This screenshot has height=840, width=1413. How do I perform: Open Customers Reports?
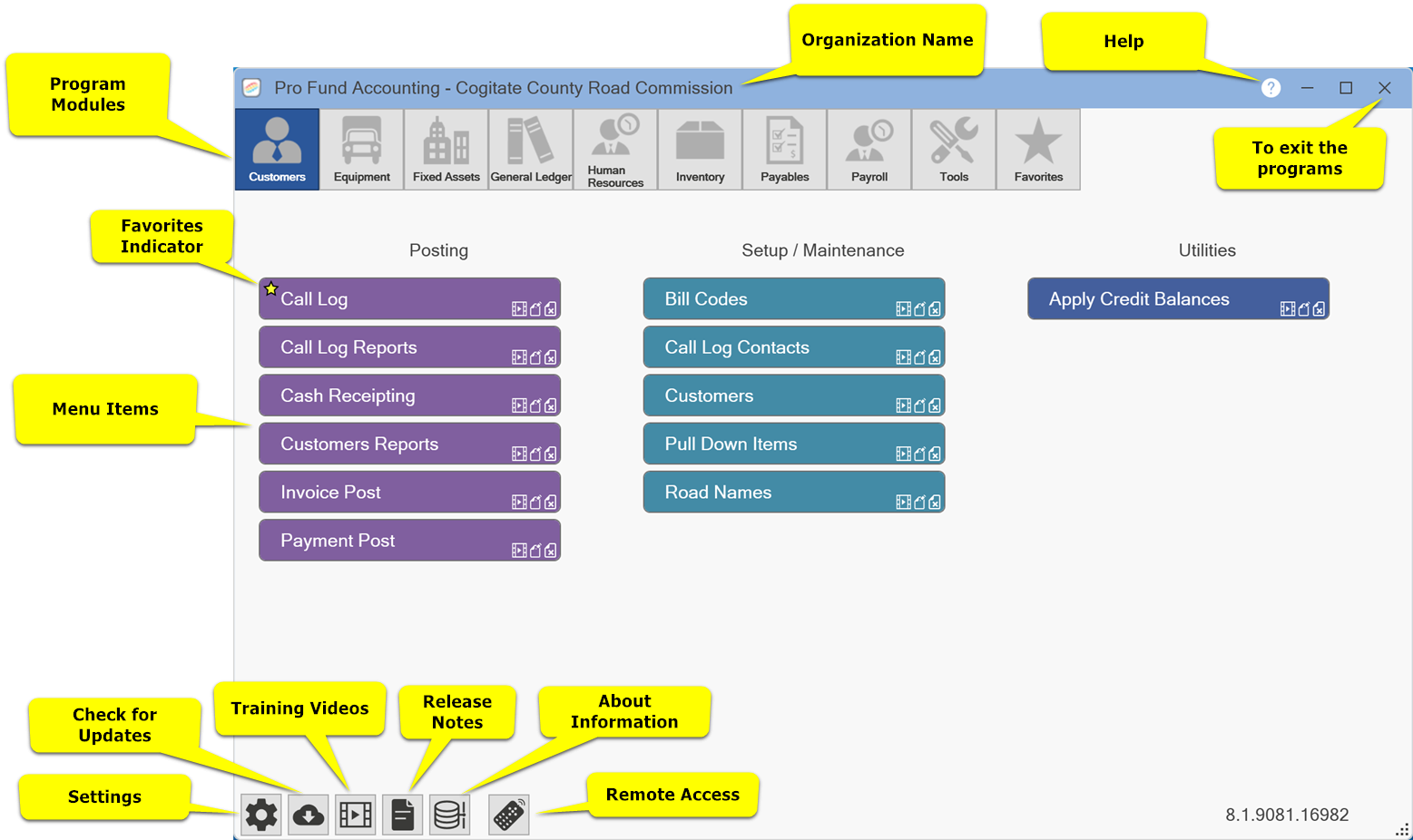[409, 444]
